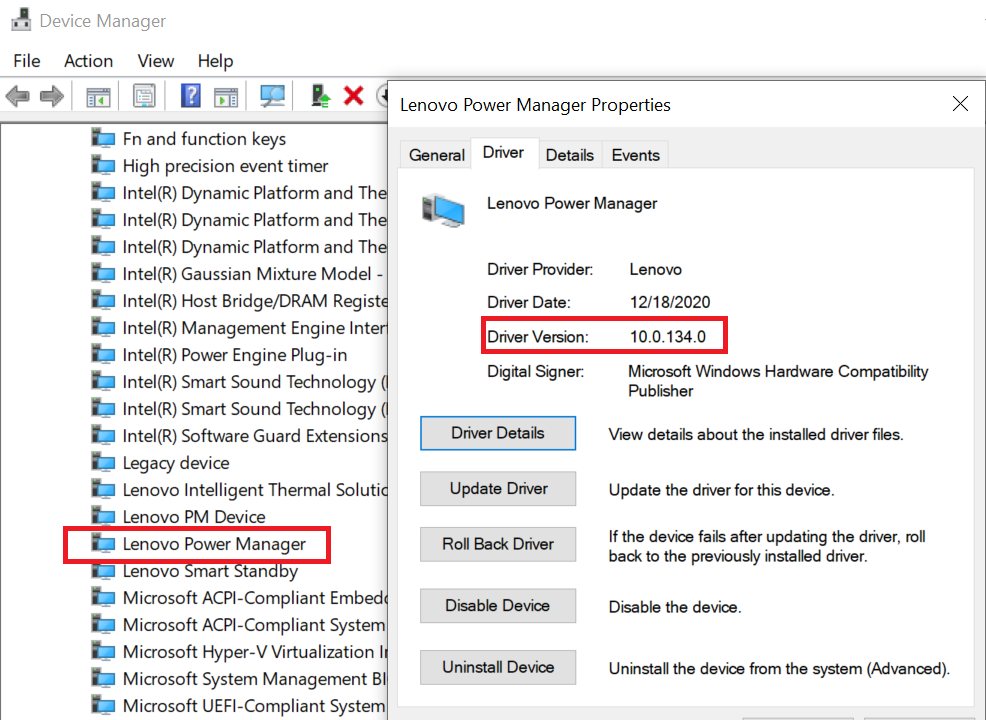Open the Help menu
This screenshot has height=720, width=986.
[216, 61]
